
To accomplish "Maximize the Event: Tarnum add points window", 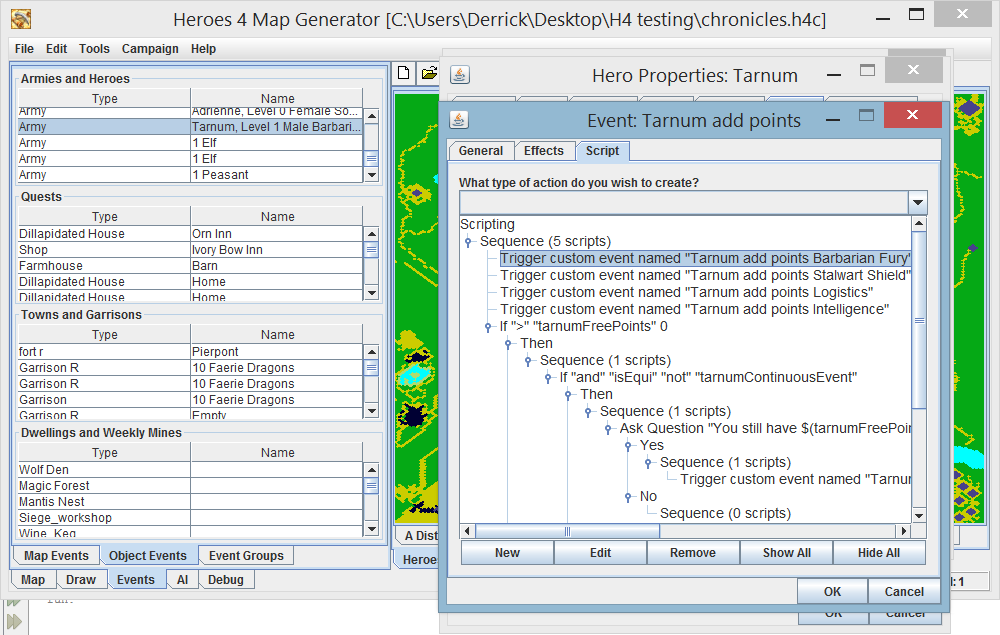I will 866,115.
